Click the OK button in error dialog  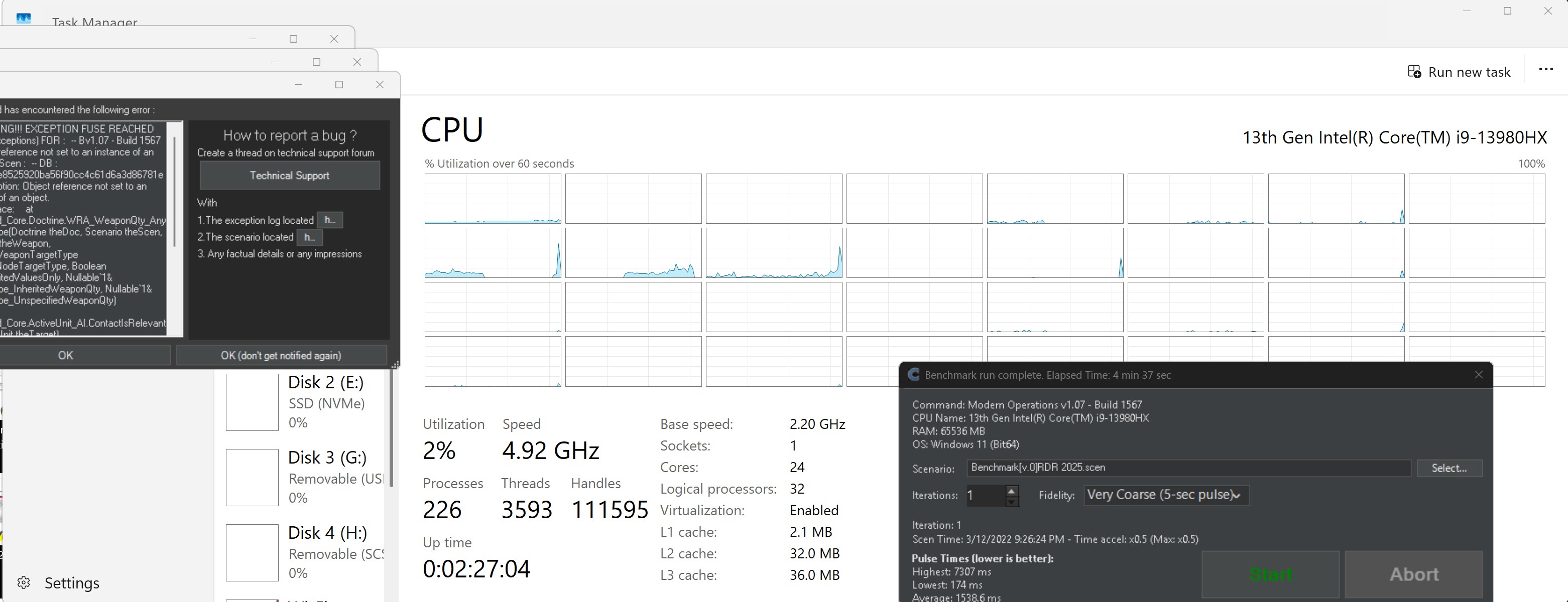66,355
